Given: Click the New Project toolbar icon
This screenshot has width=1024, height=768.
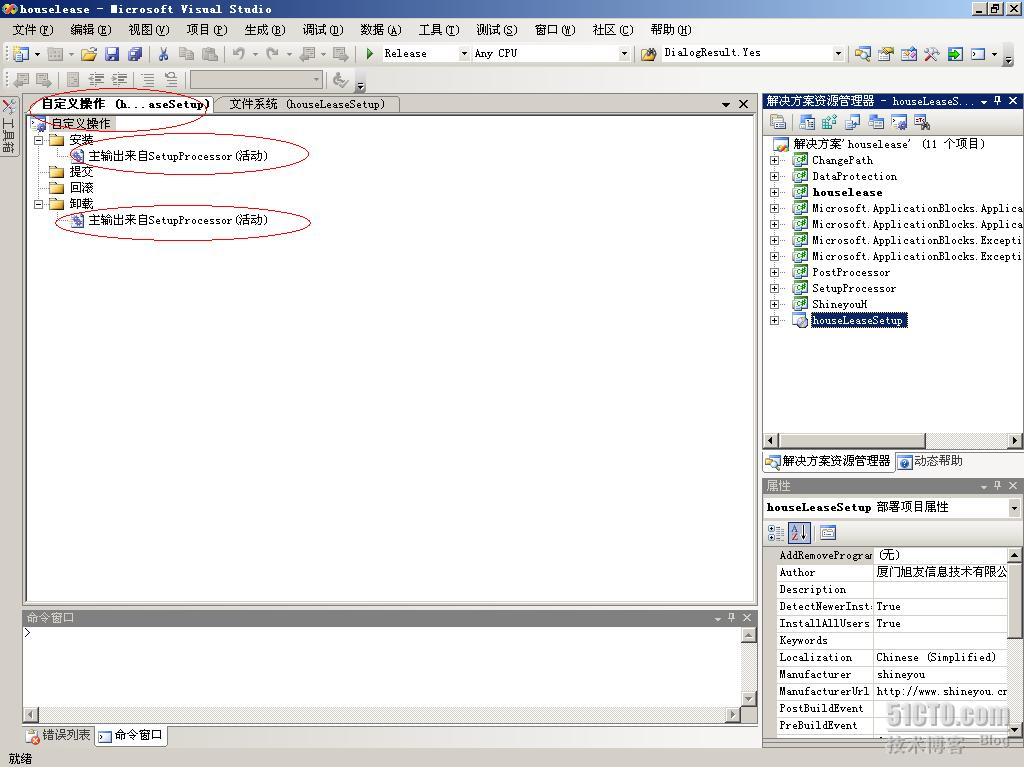Looking at the screenshot, I should (x=21, y=54).
